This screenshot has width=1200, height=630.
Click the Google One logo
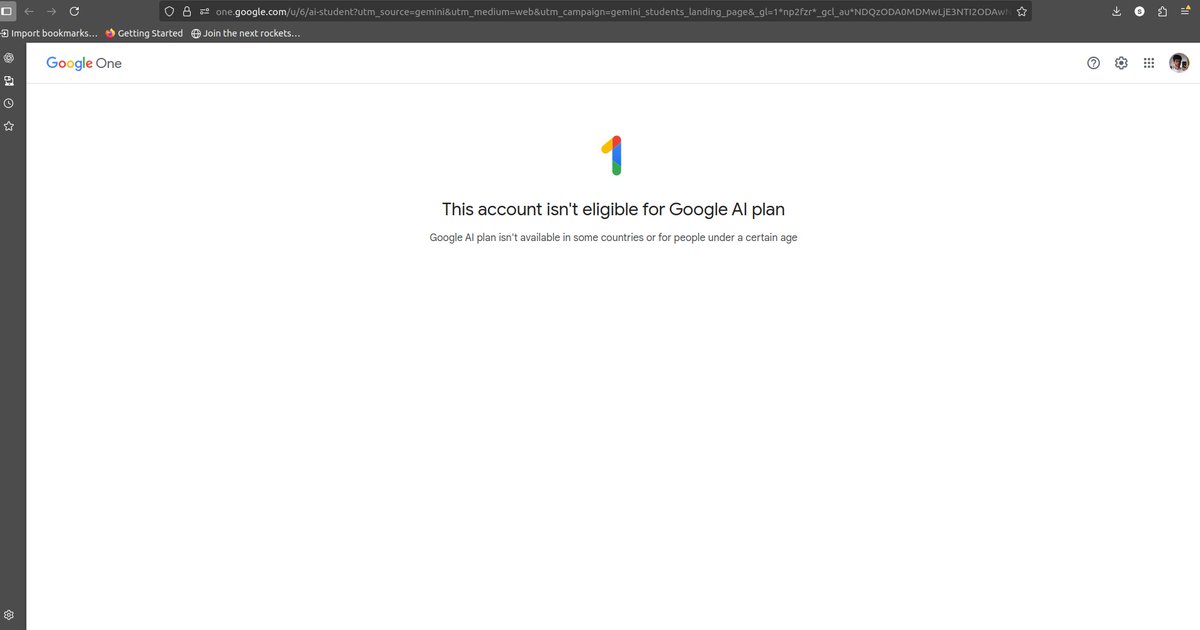pos(84,63)
